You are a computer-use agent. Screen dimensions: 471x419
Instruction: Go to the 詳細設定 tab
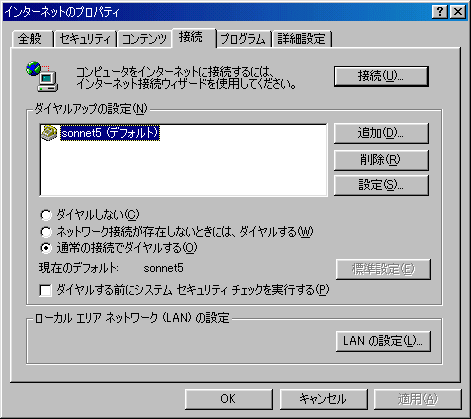(302, 39)
